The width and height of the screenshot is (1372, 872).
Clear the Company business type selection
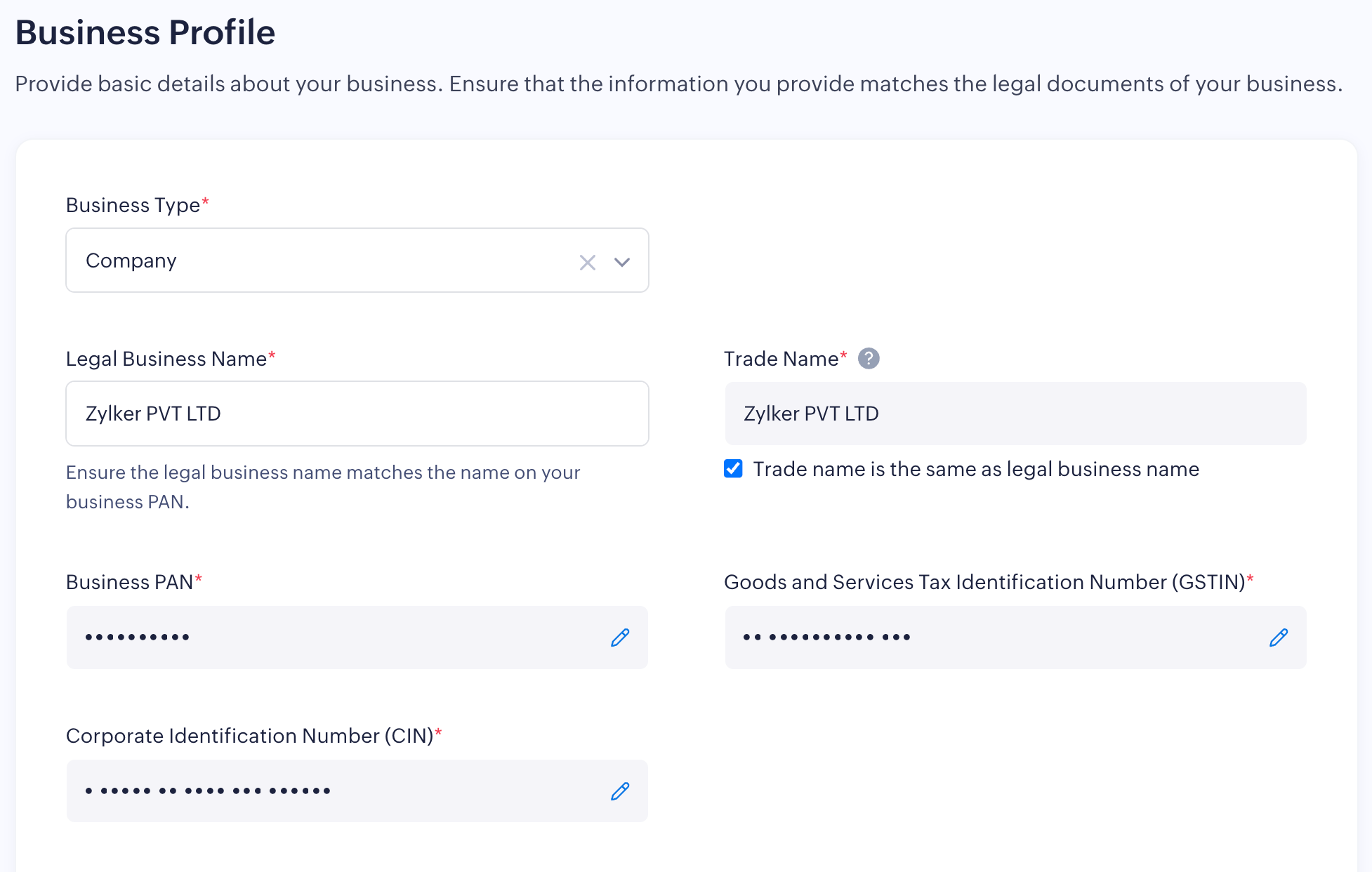587,262
